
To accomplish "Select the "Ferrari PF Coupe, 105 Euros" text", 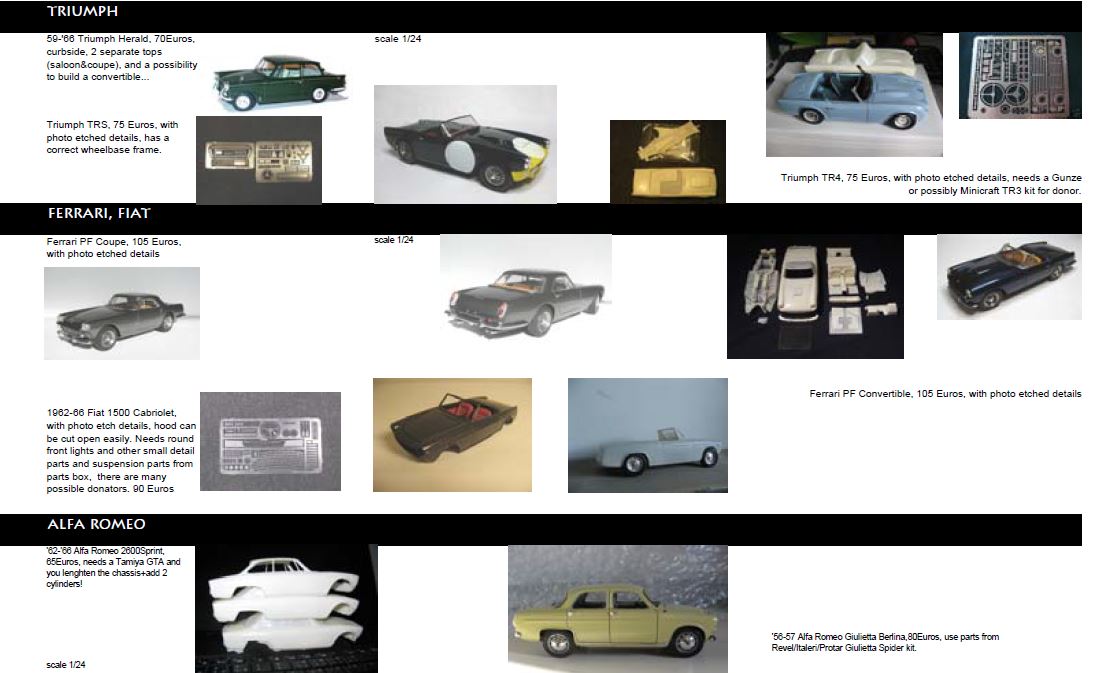I will (114, 248).
